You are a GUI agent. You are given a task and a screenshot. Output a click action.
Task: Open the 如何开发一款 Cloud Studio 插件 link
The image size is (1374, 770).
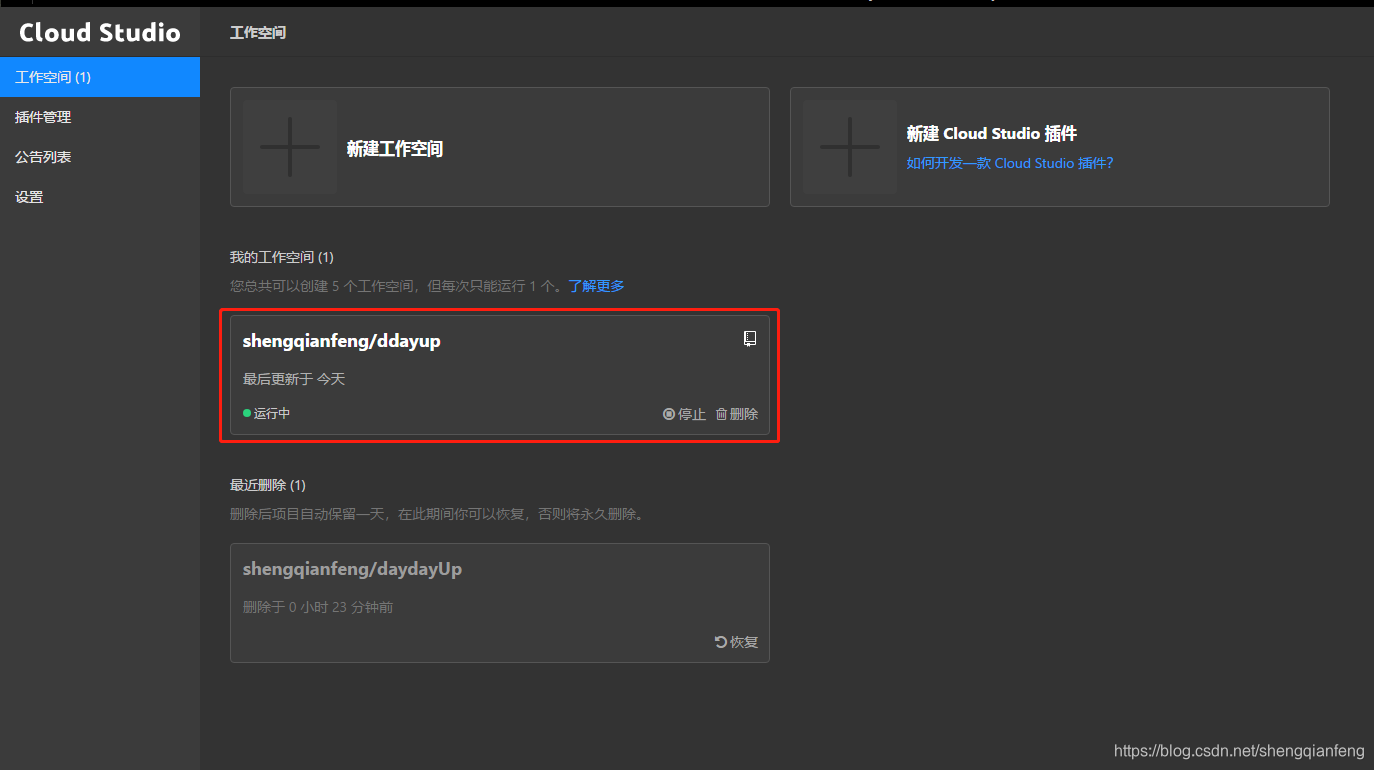coord(1009,162)
